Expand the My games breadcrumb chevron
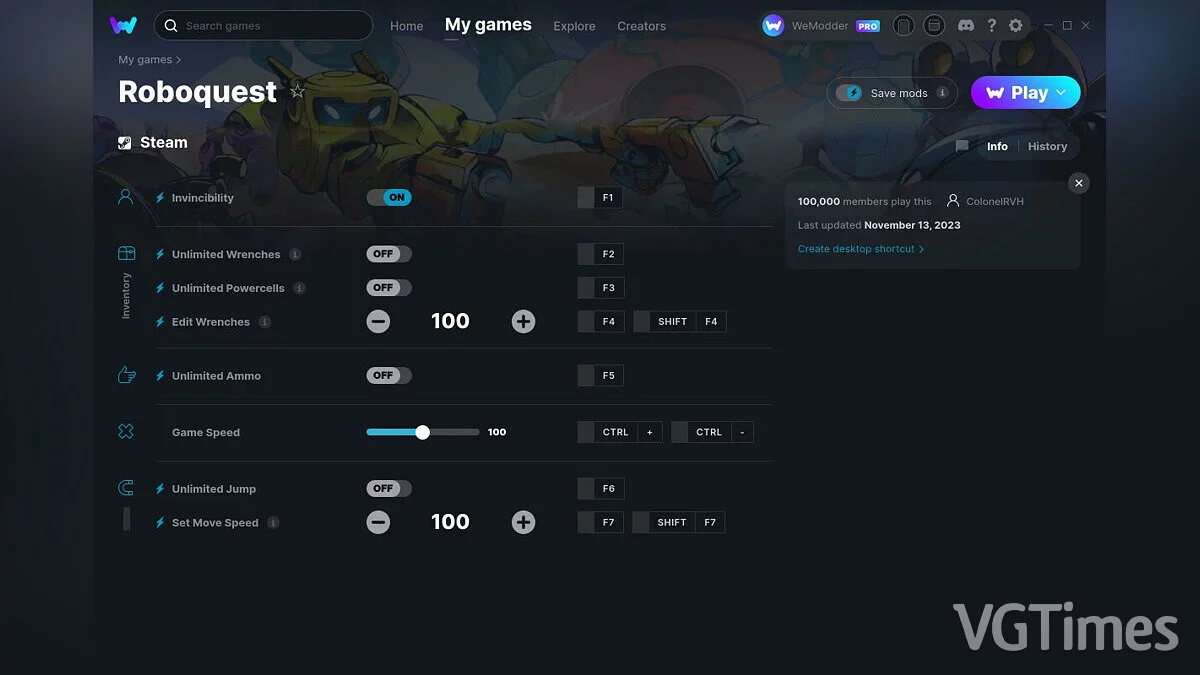Screen dimensions: 1200x675 click(179, 60)
